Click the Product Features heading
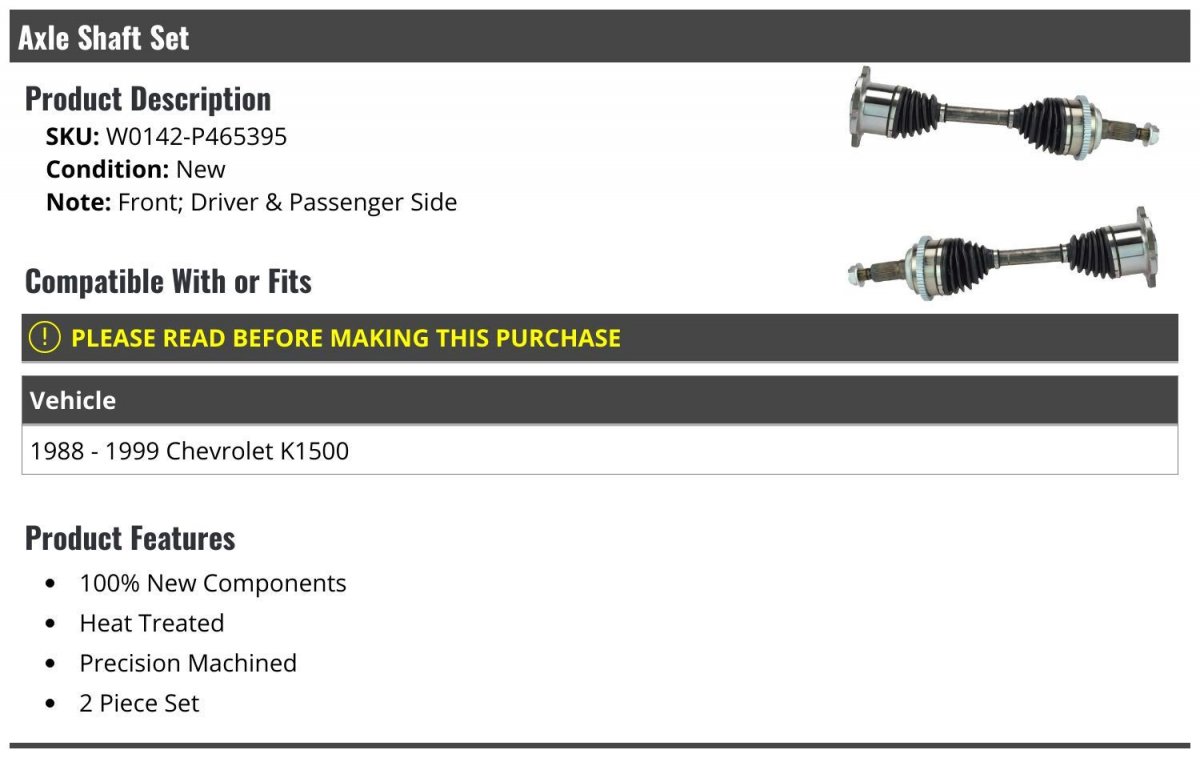Screen dimensions: 1200x758 click(x=130, y=538)
